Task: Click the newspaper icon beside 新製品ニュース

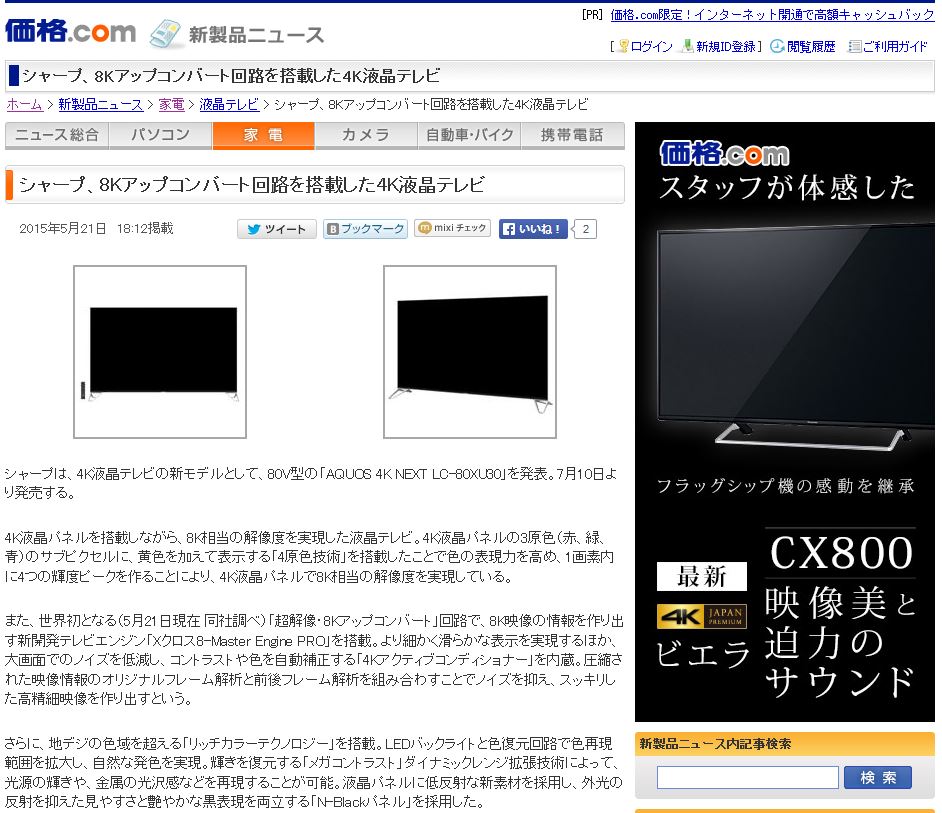Action: tap(165, 34)
